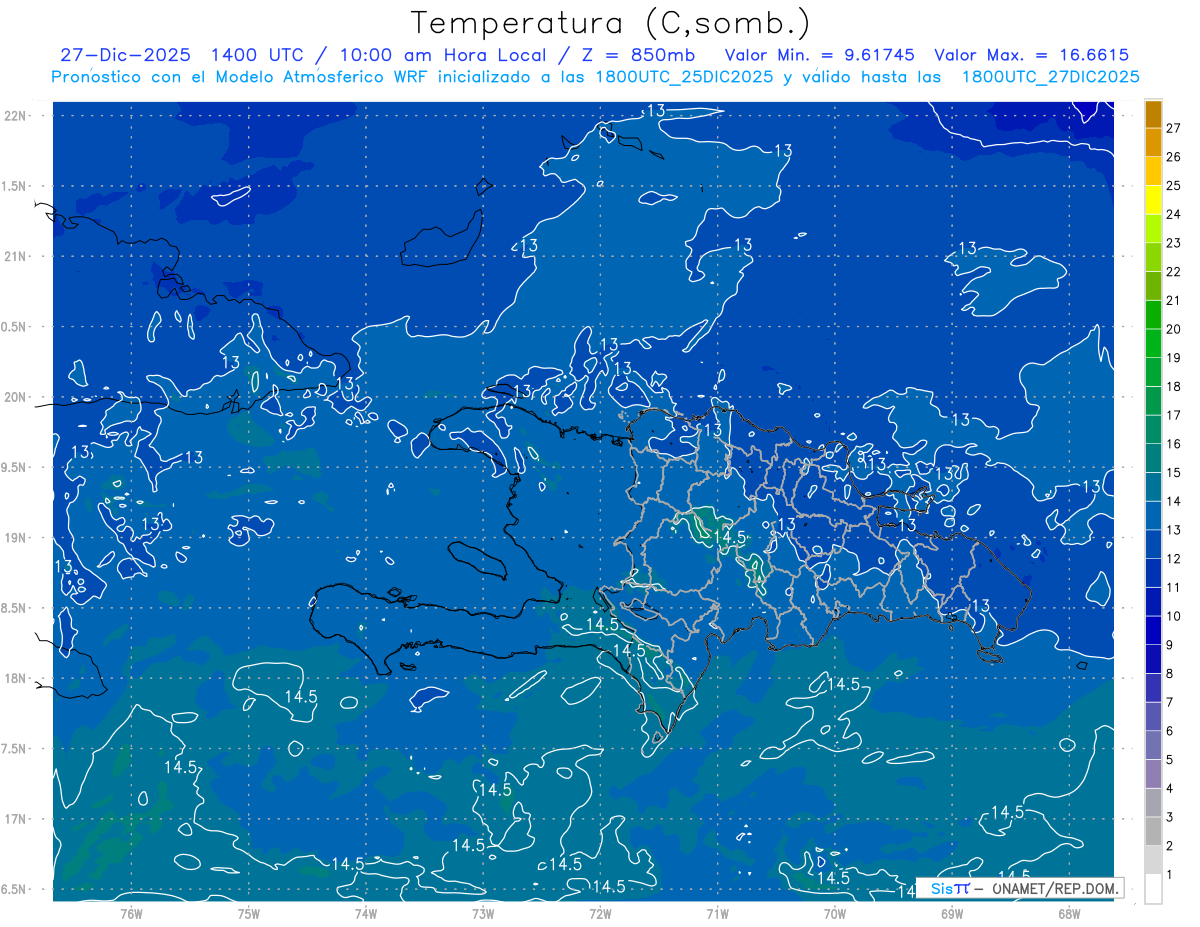Click the Modelo Atmosferico WRF forecast subtitle line
Viewport: 1200px width, 927px height.
click(x=595, y=77)
